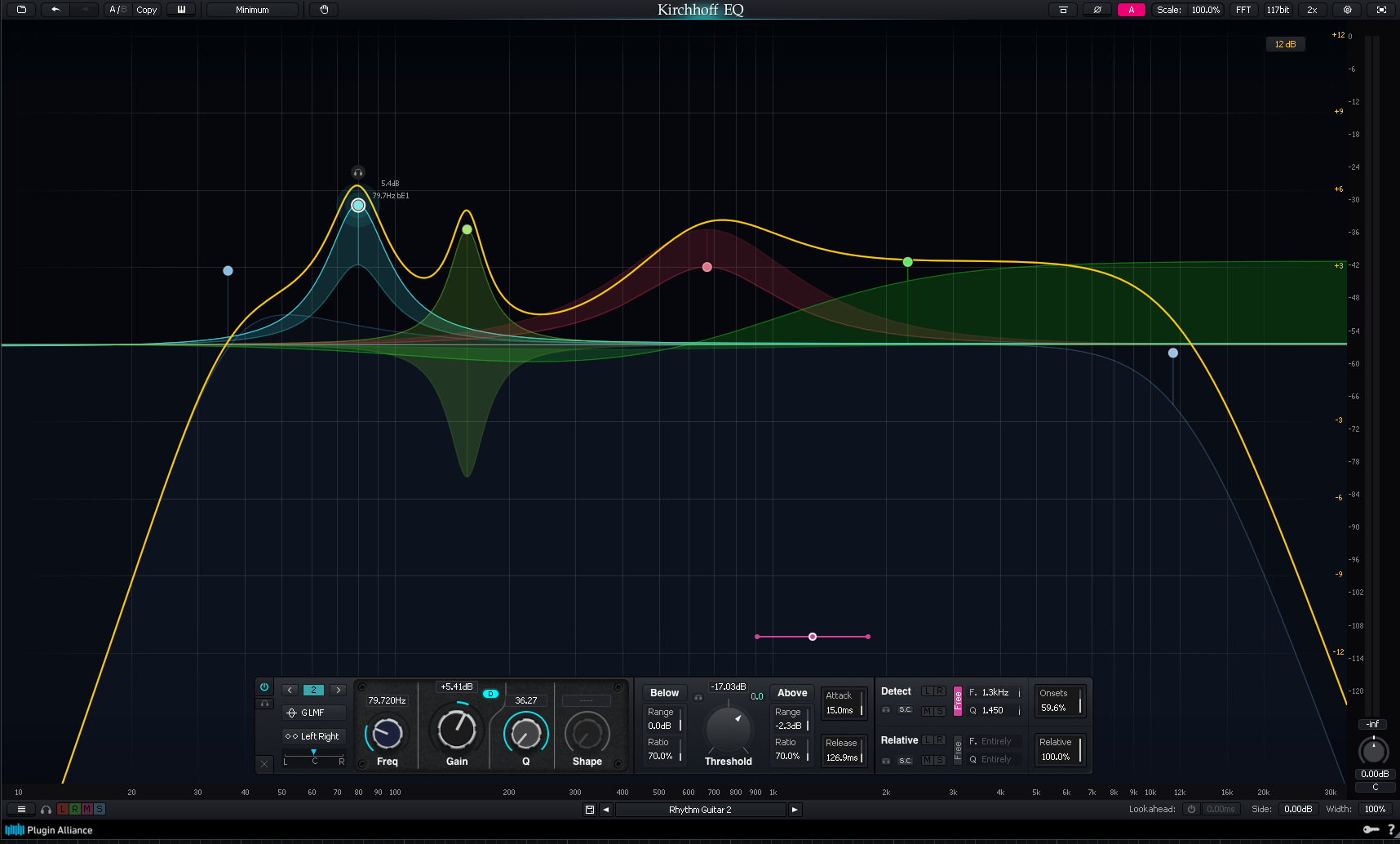The image size is (1400, 844).
Task: Click the Gain knob
Action: pos(457,729)
